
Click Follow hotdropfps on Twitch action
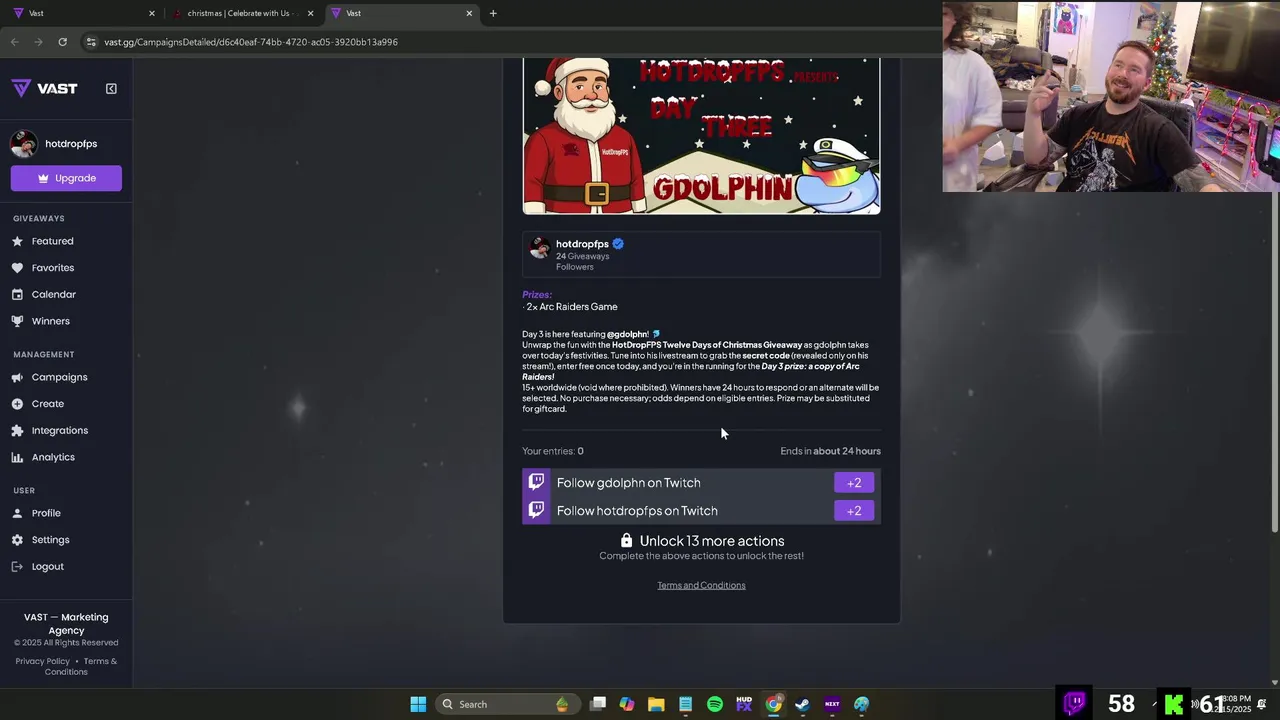tap(701, 510)
